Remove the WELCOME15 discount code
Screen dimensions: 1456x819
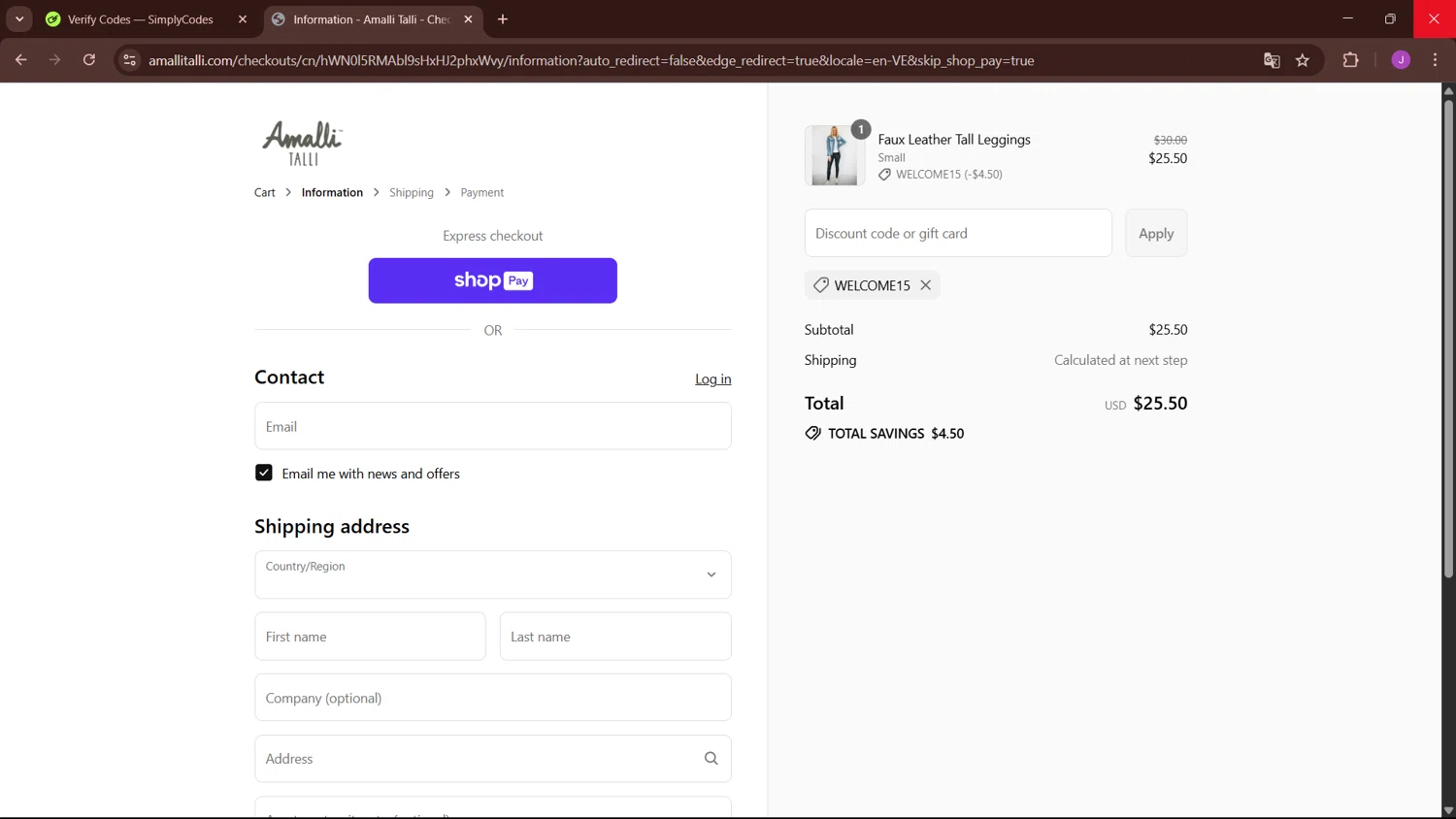coord(926,285)
